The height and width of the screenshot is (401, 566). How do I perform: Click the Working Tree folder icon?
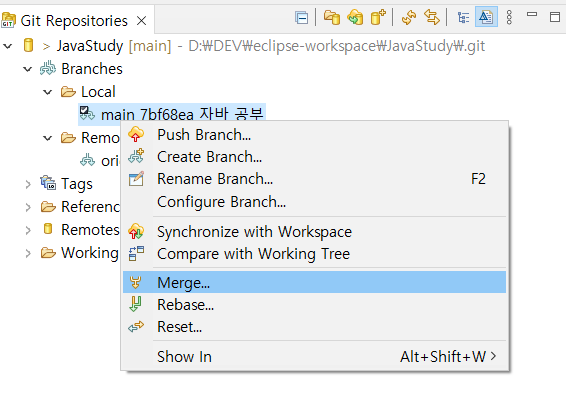click(x=48, y=253)
